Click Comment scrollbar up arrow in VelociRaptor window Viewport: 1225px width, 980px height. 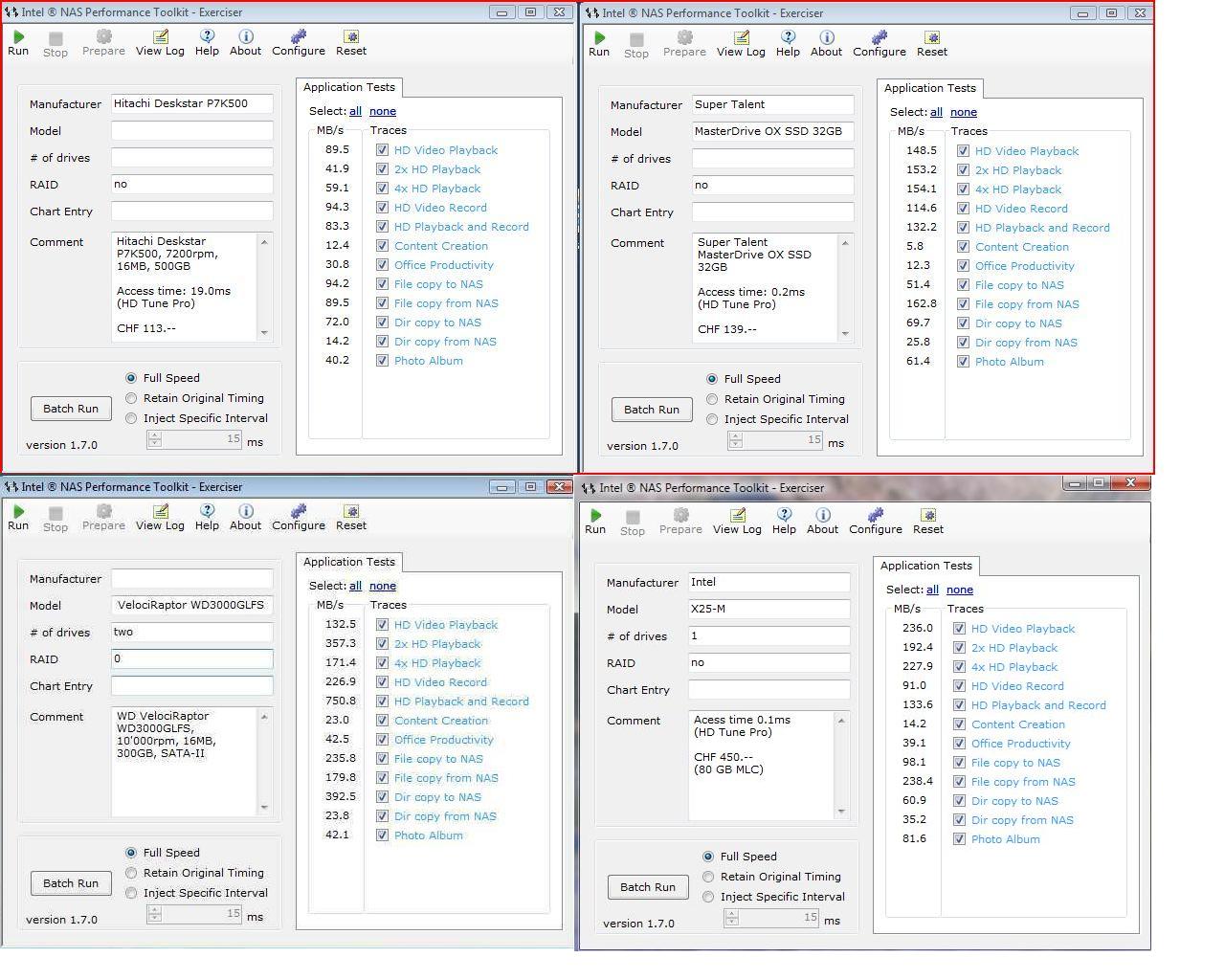[264, 716]
